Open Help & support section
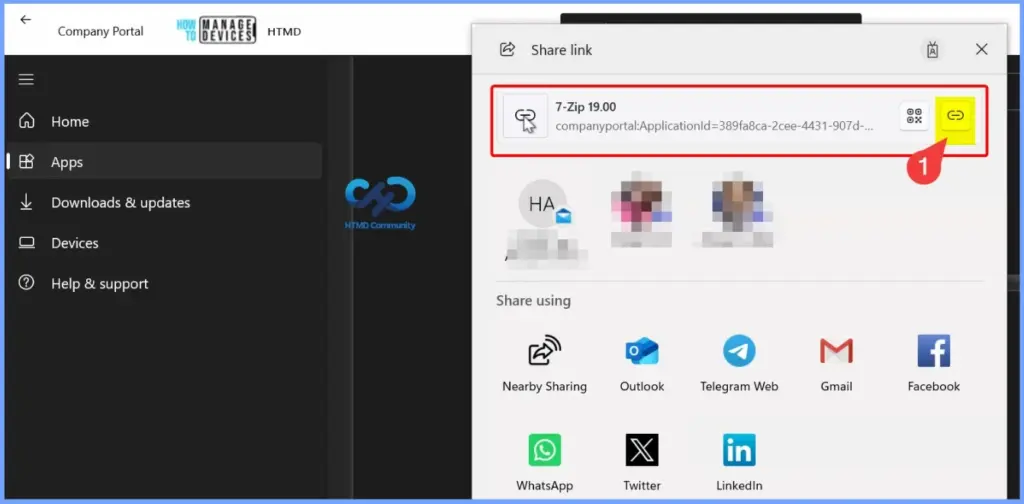1024x504 pixels. [164, 283]
